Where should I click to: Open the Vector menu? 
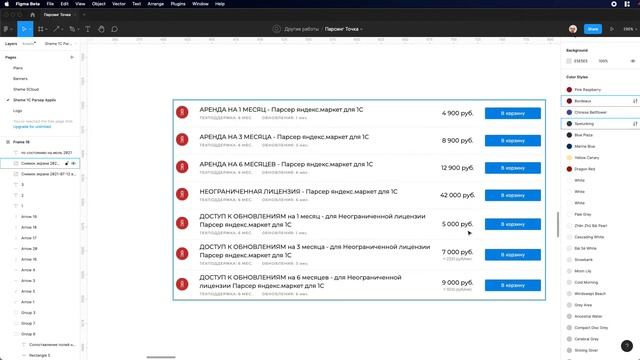click(x=119, y=4)
